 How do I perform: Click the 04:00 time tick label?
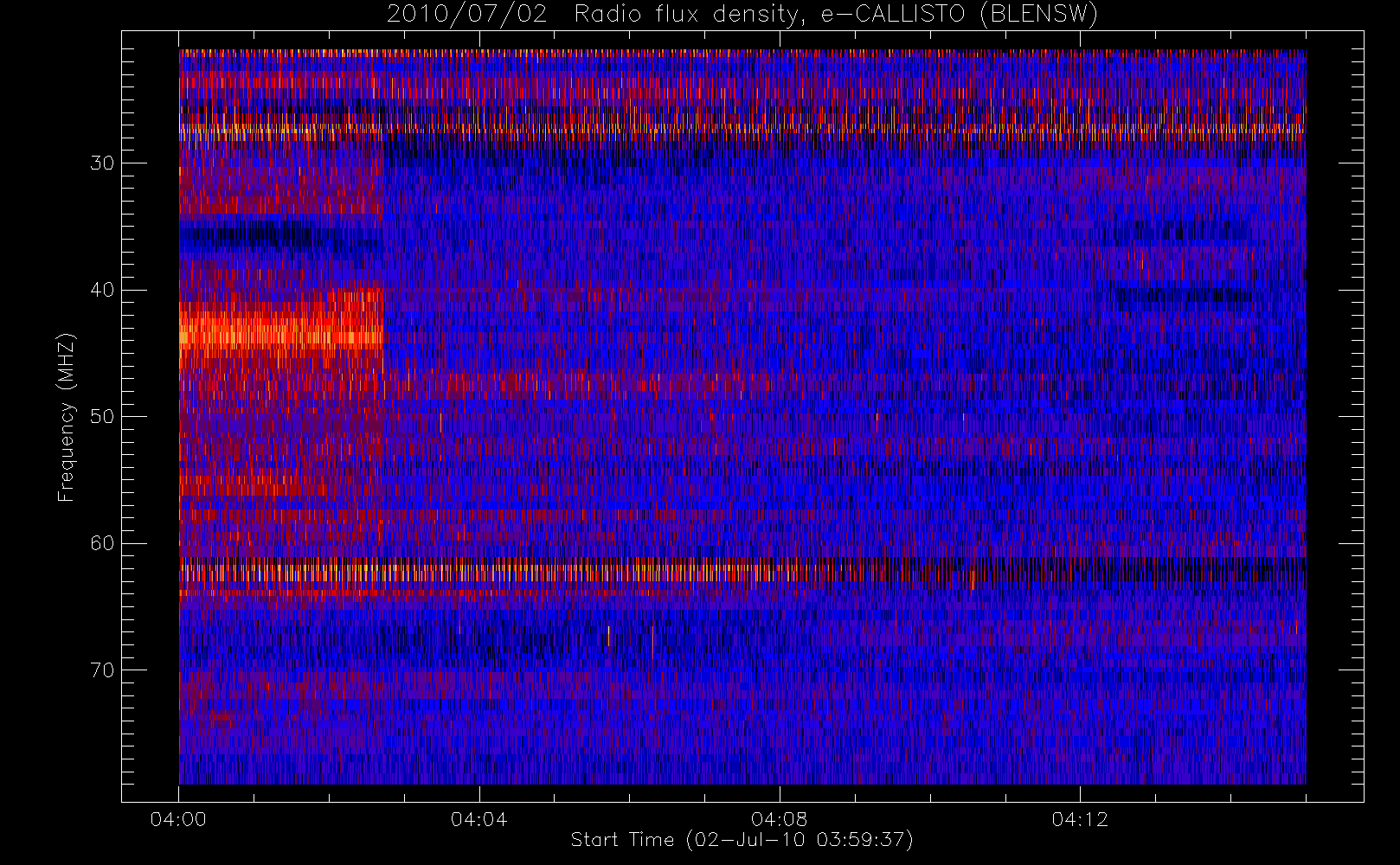point(178,819)
